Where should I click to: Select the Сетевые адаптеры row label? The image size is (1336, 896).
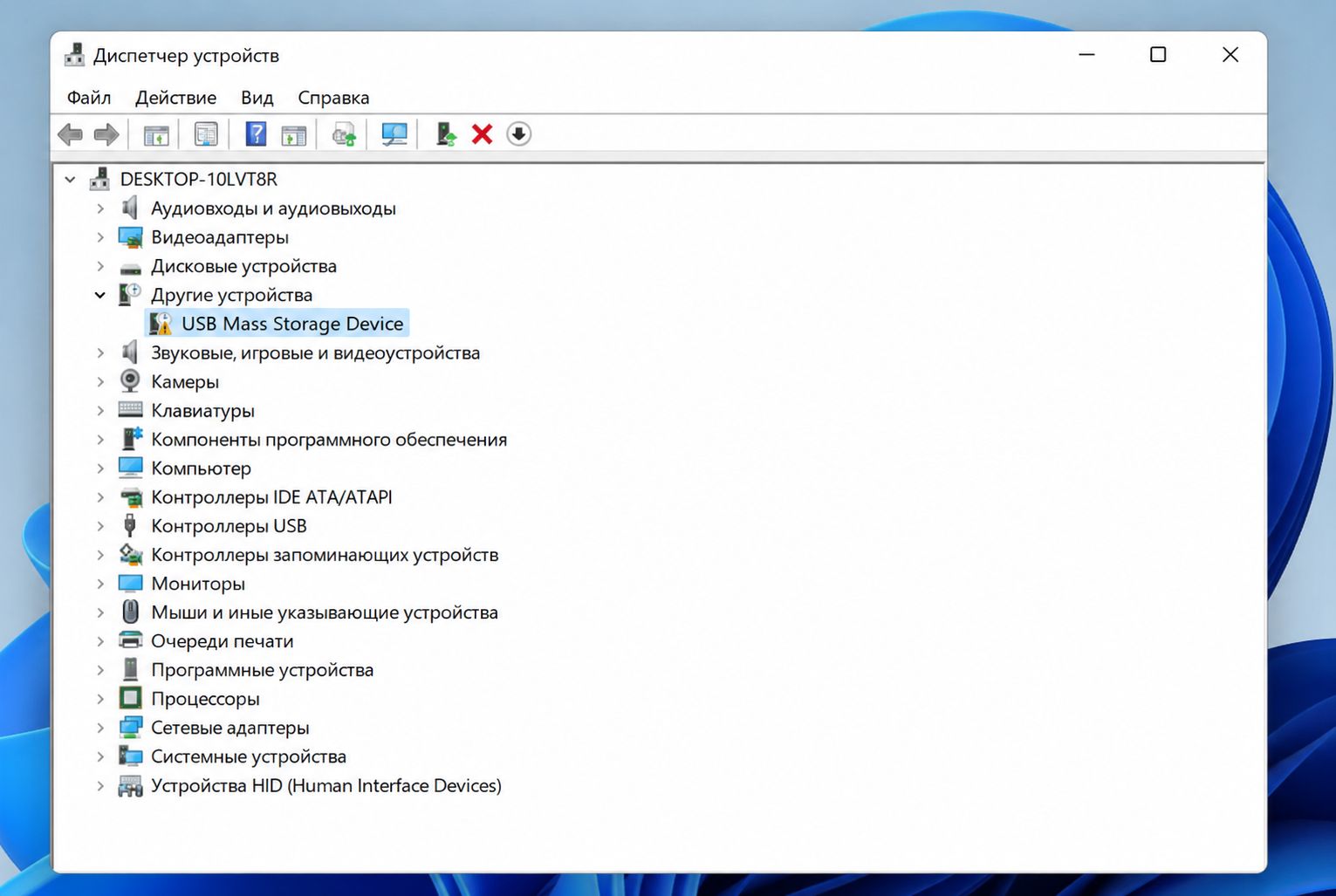tap(230, 728)
